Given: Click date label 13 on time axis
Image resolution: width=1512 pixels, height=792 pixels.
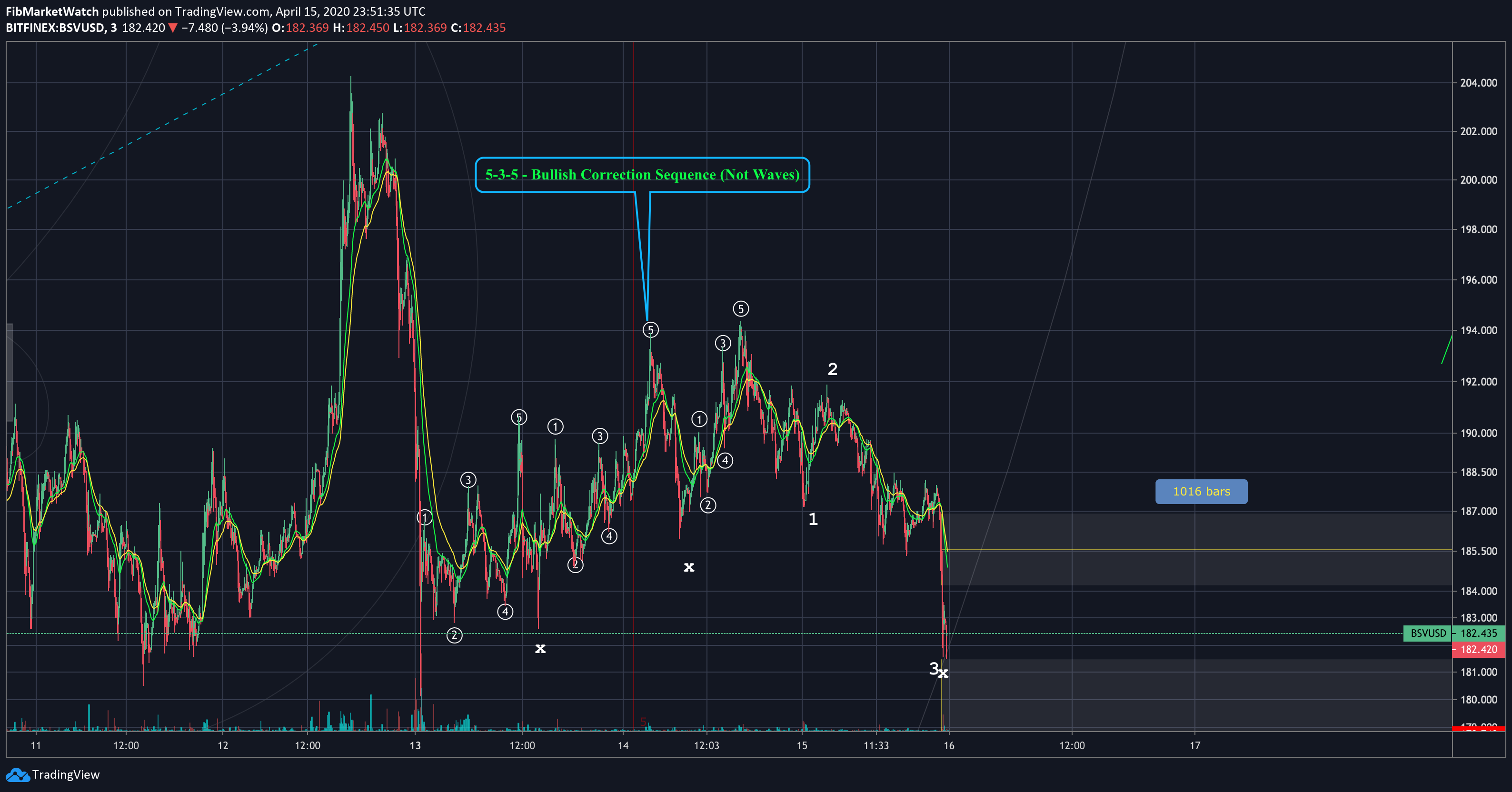Looking at the screenshot, I should pyautogui.click(x=415, y=746).
